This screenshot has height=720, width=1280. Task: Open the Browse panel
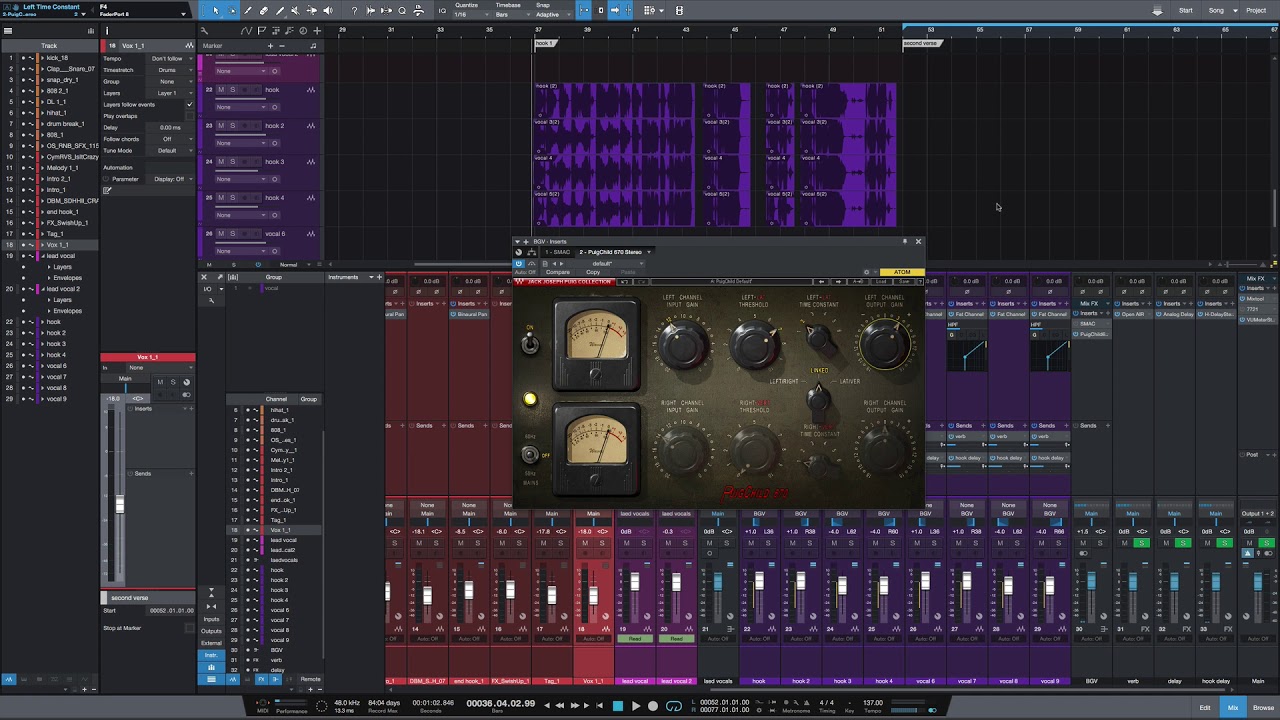coord(1263,708)
